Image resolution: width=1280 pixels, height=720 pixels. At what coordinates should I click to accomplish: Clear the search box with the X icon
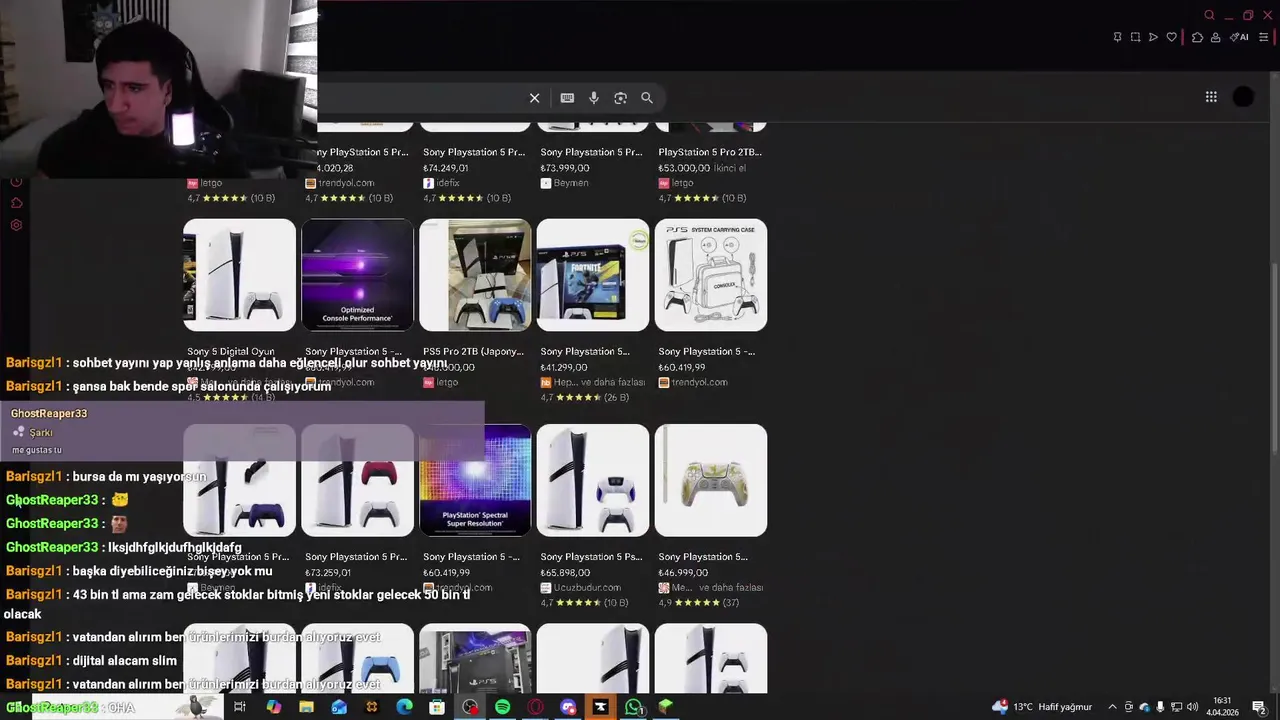535,98
